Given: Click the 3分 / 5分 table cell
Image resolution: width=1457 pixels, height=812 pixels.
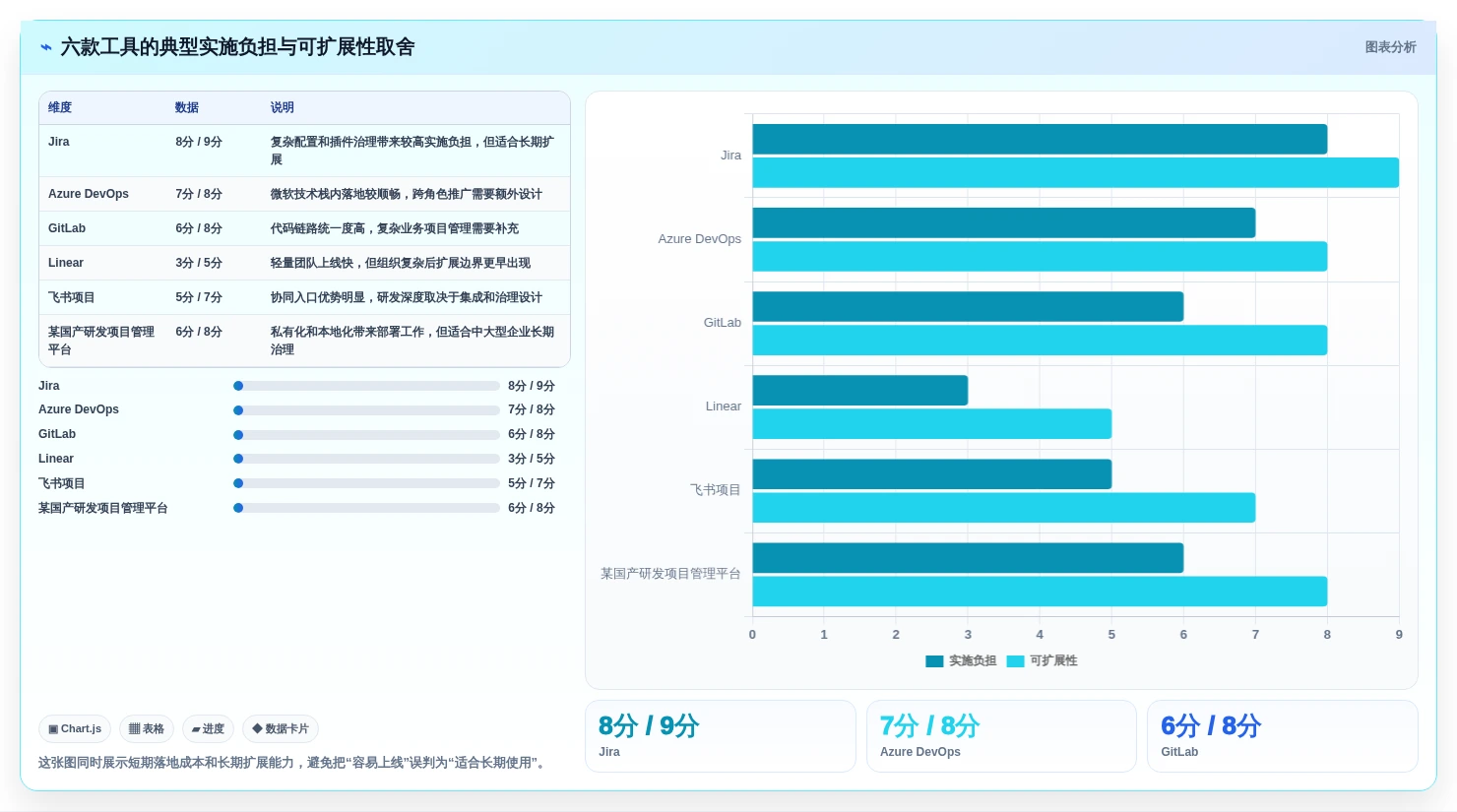Looking at the screenshot, I should 199,263.
